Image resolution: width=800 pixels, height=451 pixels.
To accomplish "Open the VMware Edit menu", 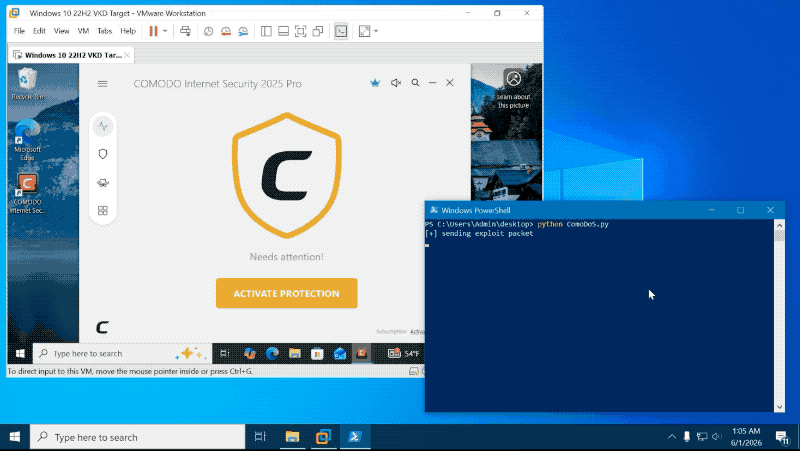I will tap(39, 31).
